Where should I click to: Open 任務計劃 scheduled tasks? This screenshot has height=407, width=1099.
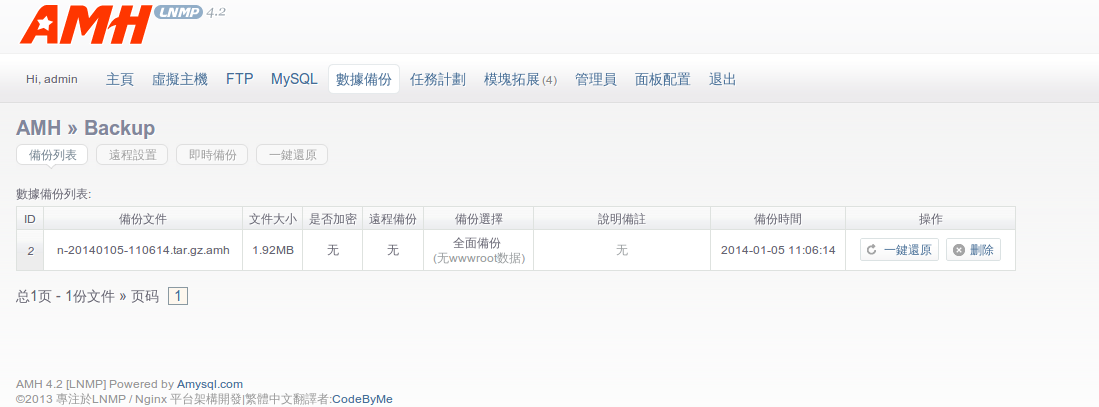[438, 79]
